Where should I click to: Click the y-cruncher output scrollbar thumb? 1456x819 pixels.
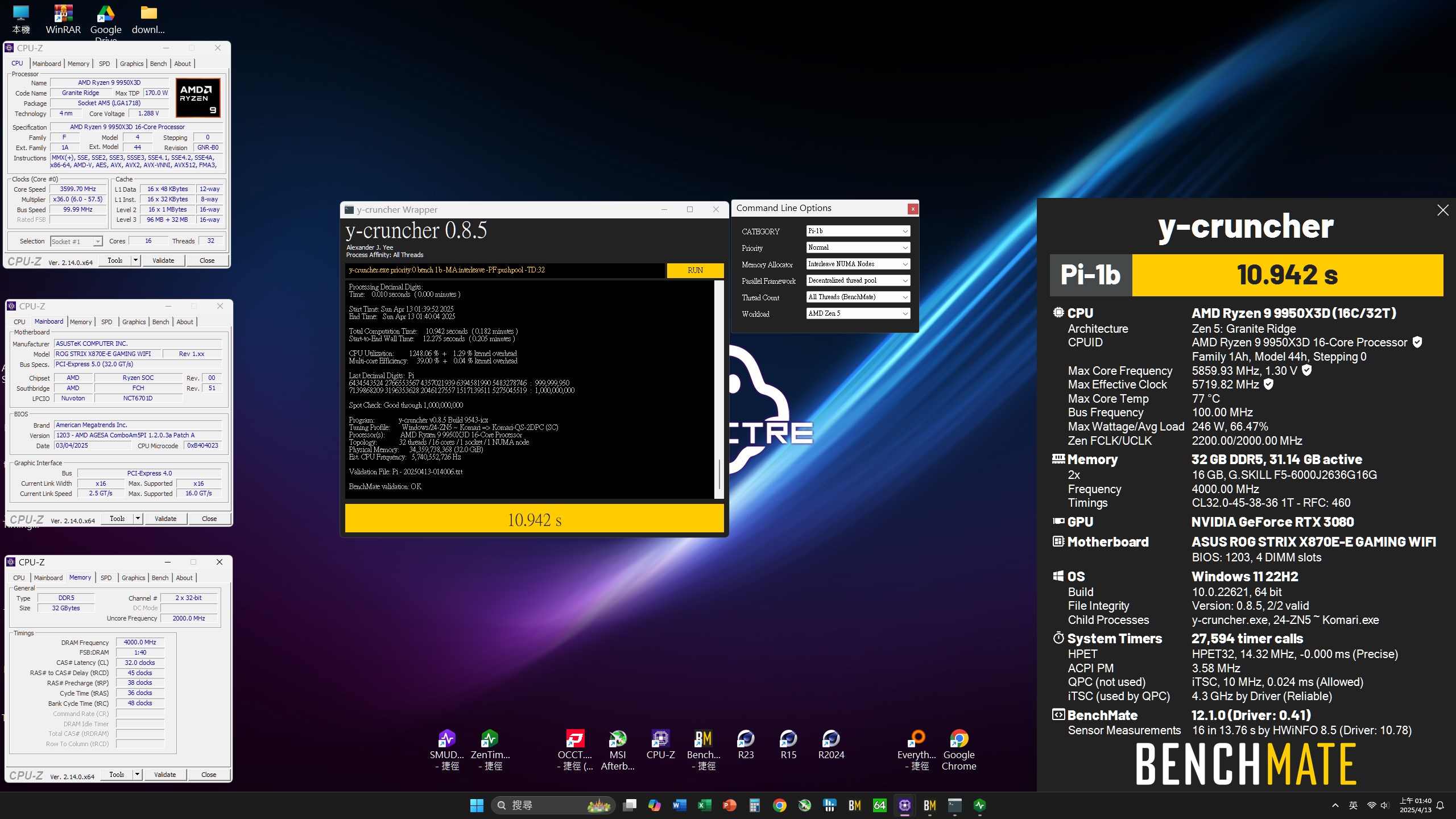click(x=719, y=473)
